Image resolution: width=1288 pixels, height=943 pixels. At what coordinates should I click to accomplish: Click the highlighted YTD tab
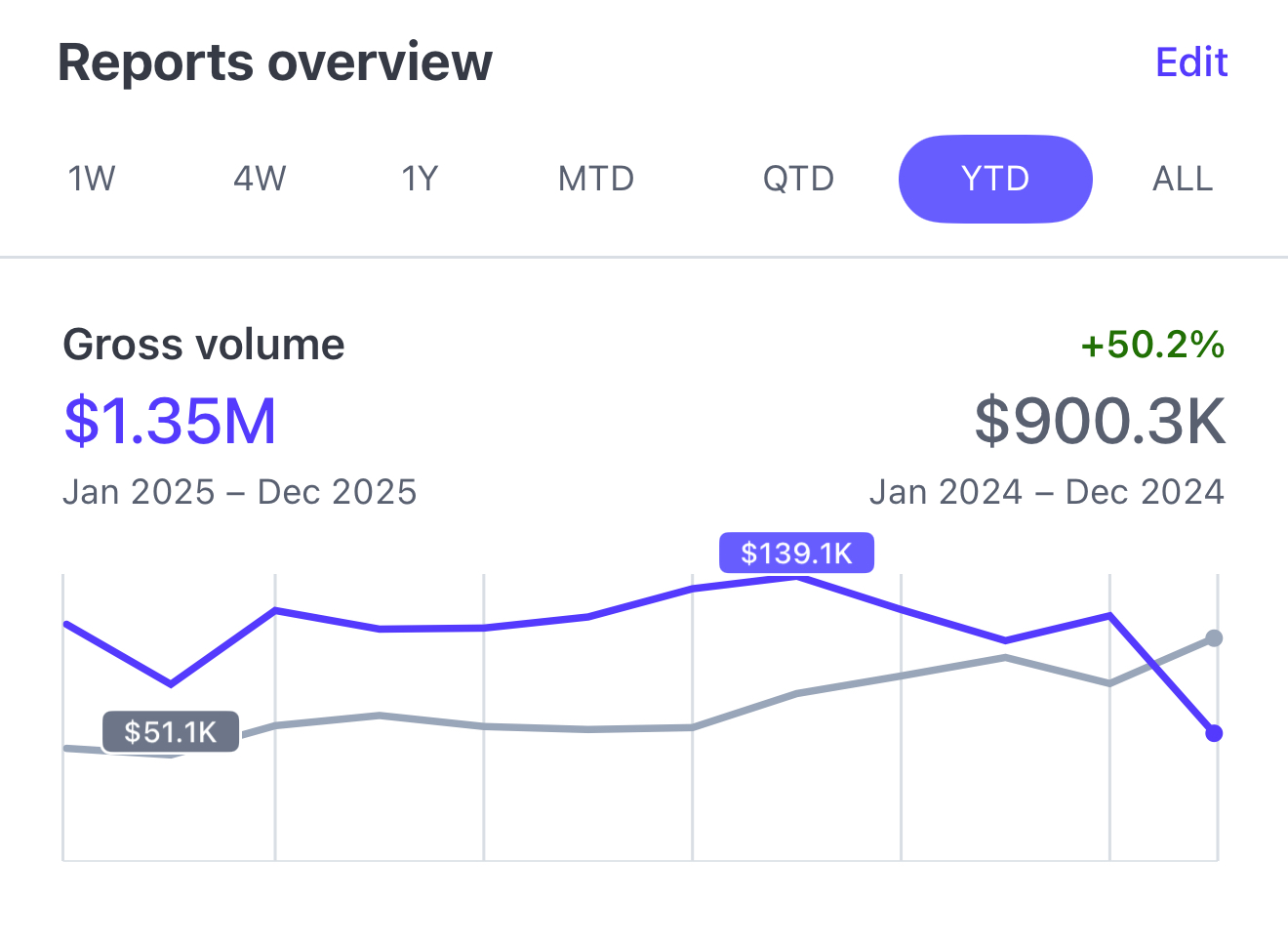click(x=994, y=179)
